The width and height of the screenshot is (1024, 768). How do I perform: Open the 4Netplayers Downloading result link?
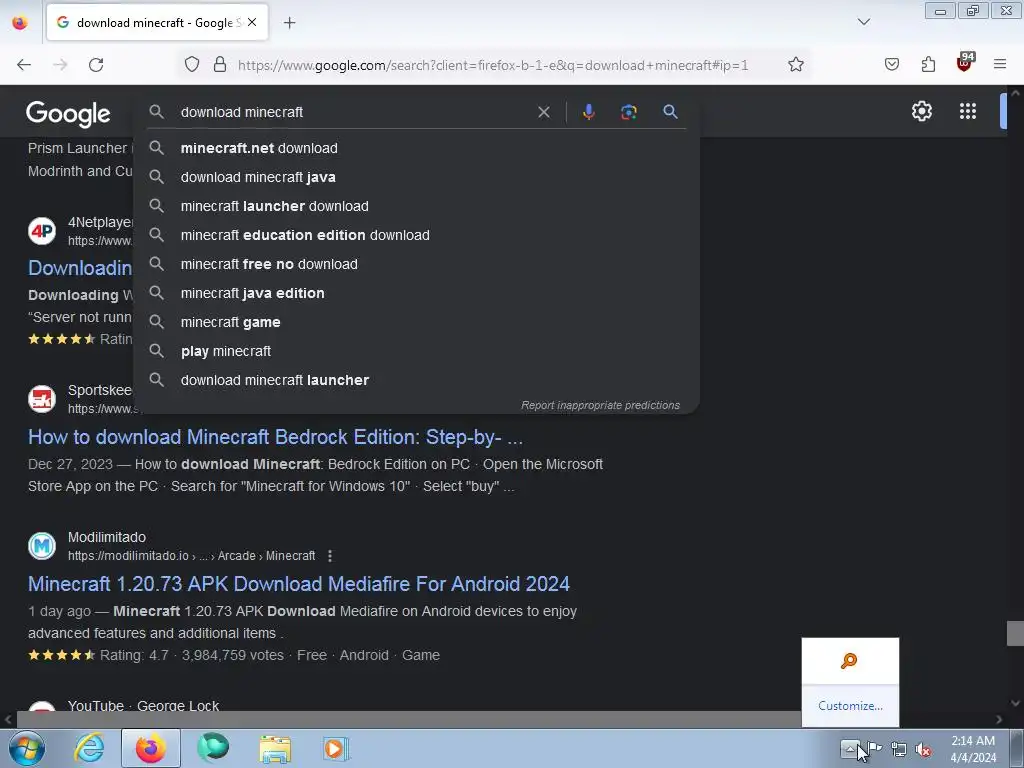(80, 268)
